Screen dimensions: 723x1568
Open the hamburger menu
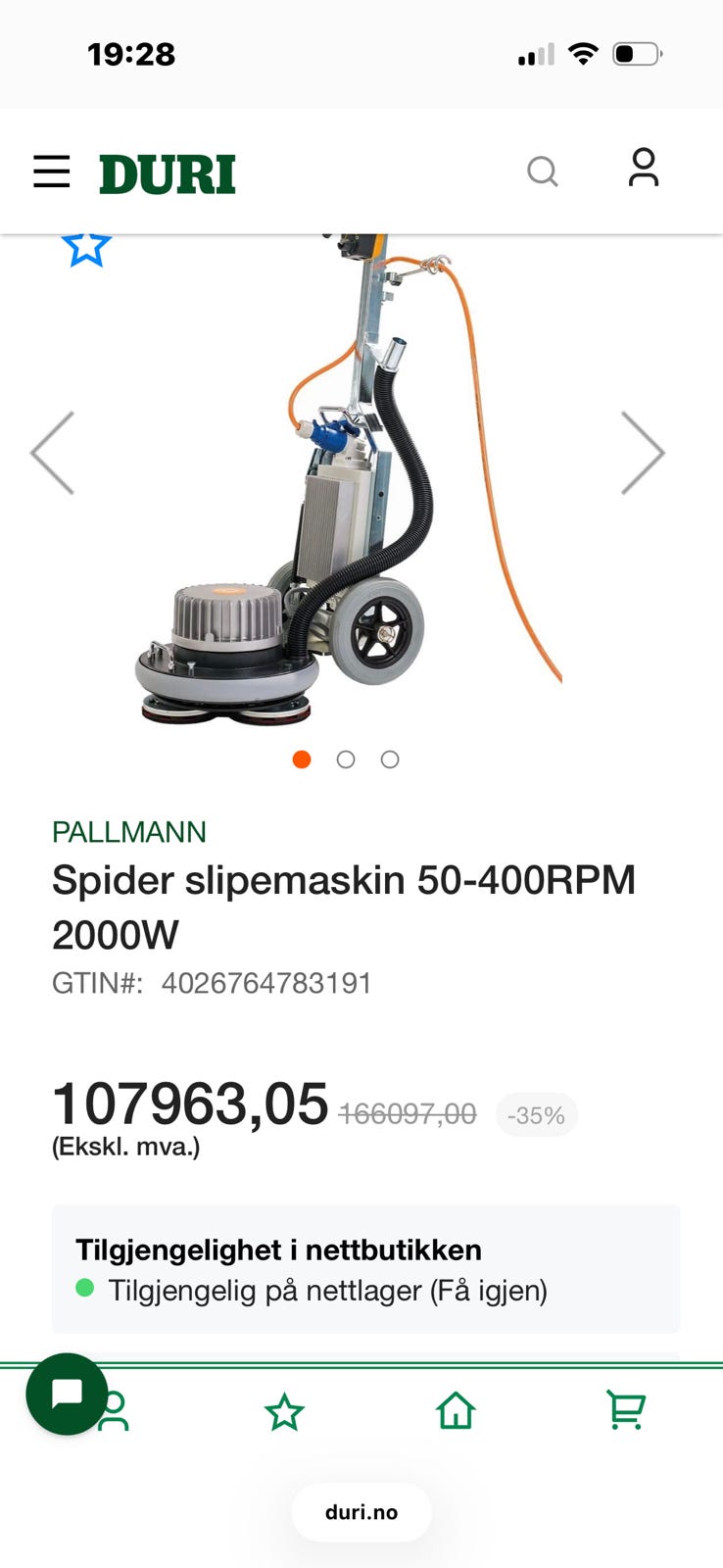[x=51, y=171]
